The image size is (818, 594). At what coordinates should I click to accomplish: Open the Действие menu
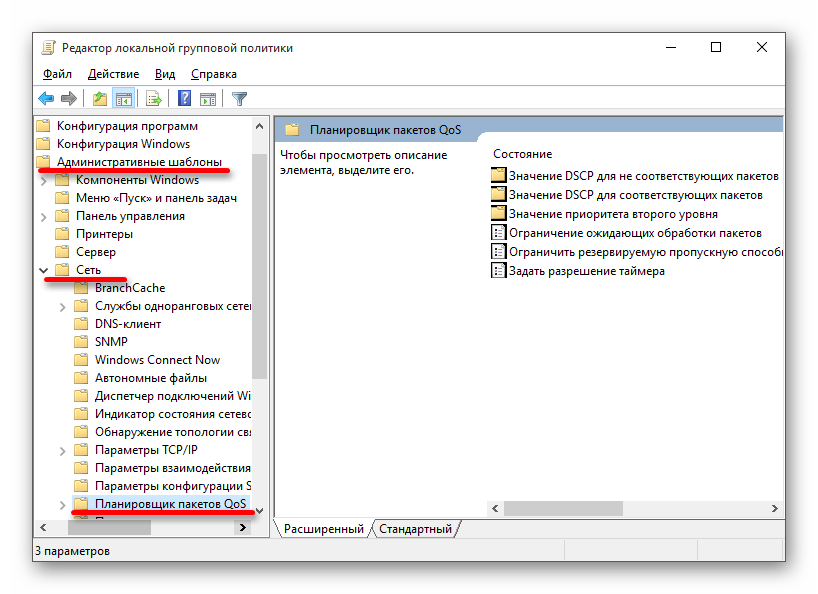tap(113, 74)
